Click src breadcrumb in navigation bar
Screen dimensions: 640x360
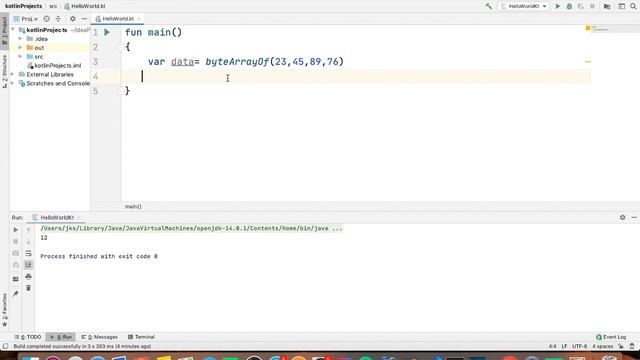coord(53,6)
